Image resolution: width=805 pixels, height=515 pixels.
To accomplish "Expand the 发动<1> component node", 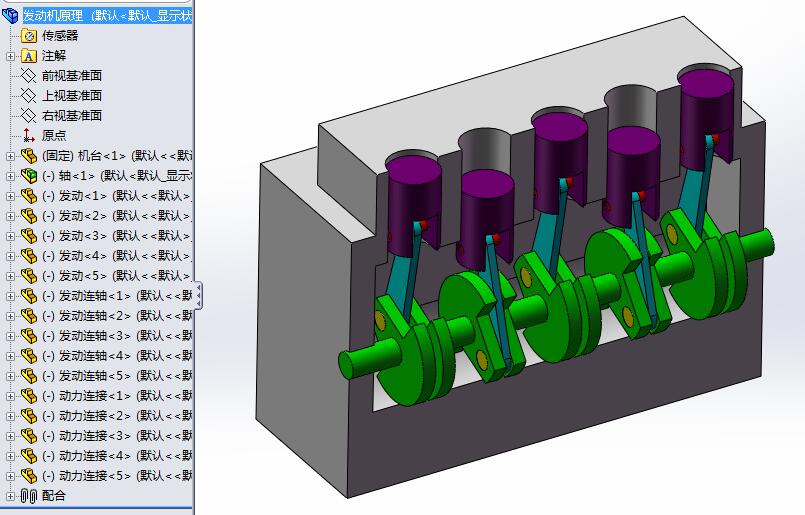I will pos(10,197).
